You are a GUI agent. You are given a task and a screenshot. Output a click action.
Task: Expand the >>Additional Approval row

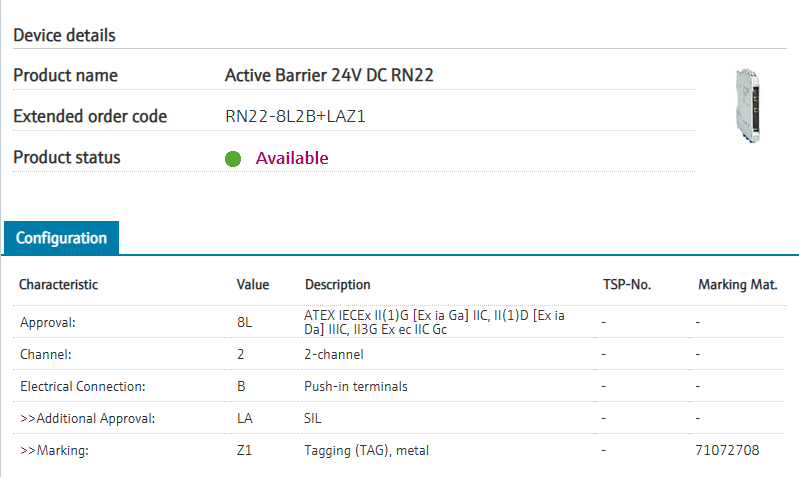[x=88, y=418]
